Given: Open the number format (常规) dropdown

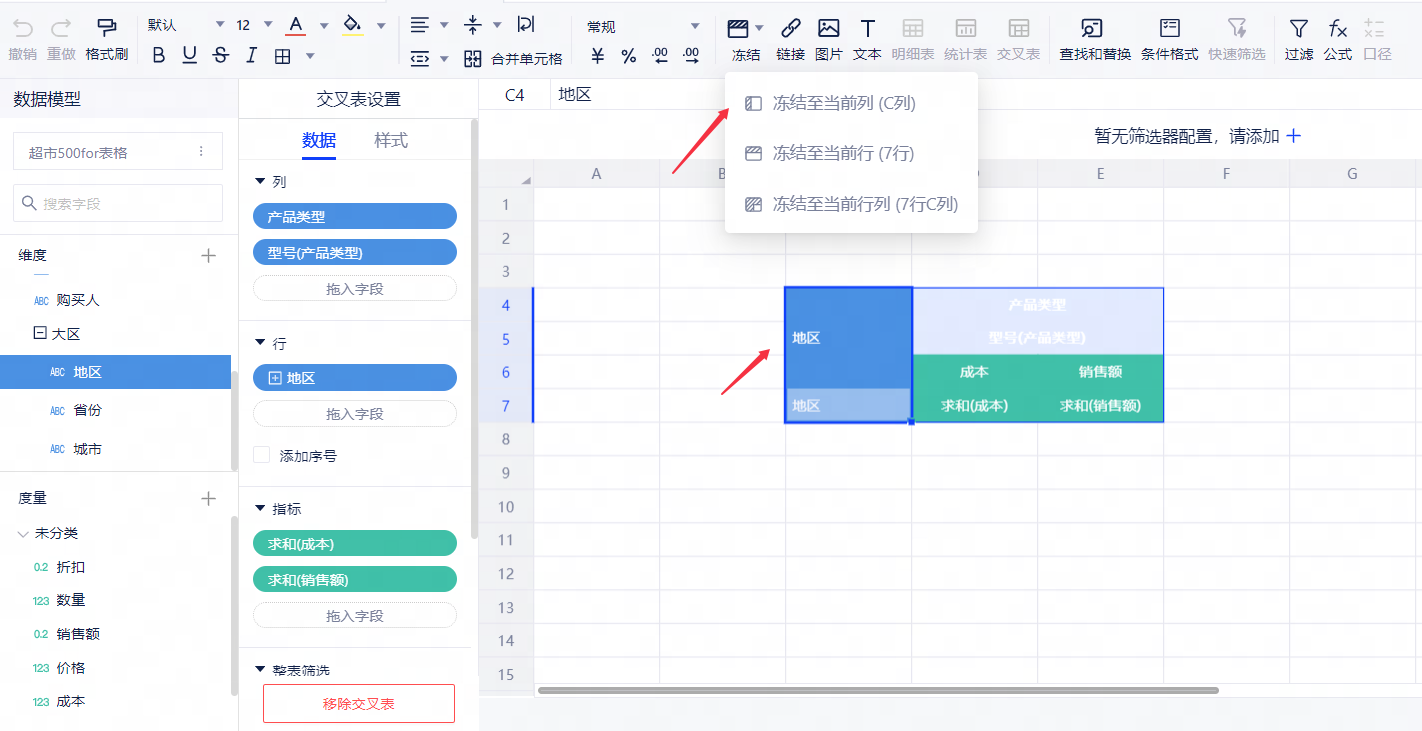Looking at the screenshot, I should point(695,27).
